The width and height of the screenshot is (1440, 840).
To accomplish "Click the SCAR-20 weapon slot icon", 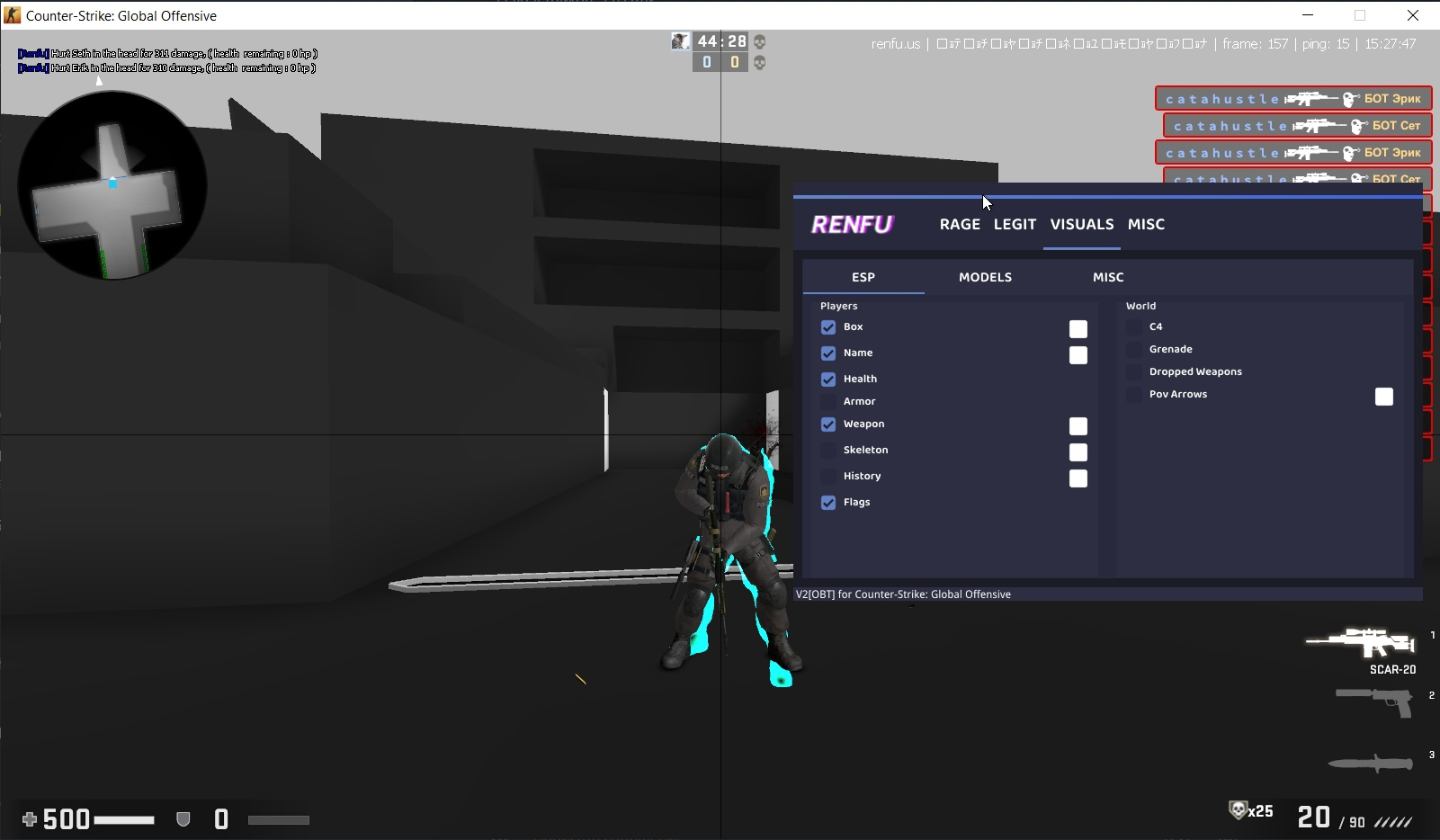I will click(x=1361, y=643).
